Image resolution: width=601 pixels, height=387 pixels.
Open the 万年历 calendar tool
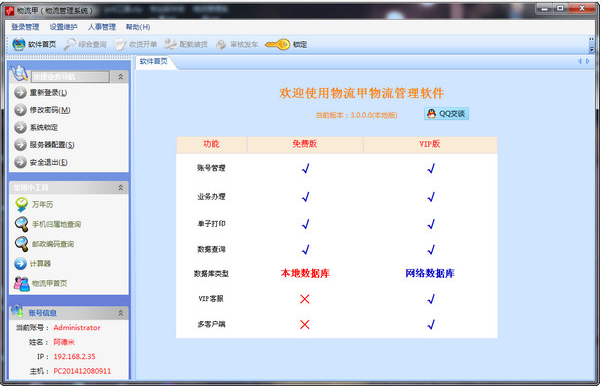pos(21,205)
